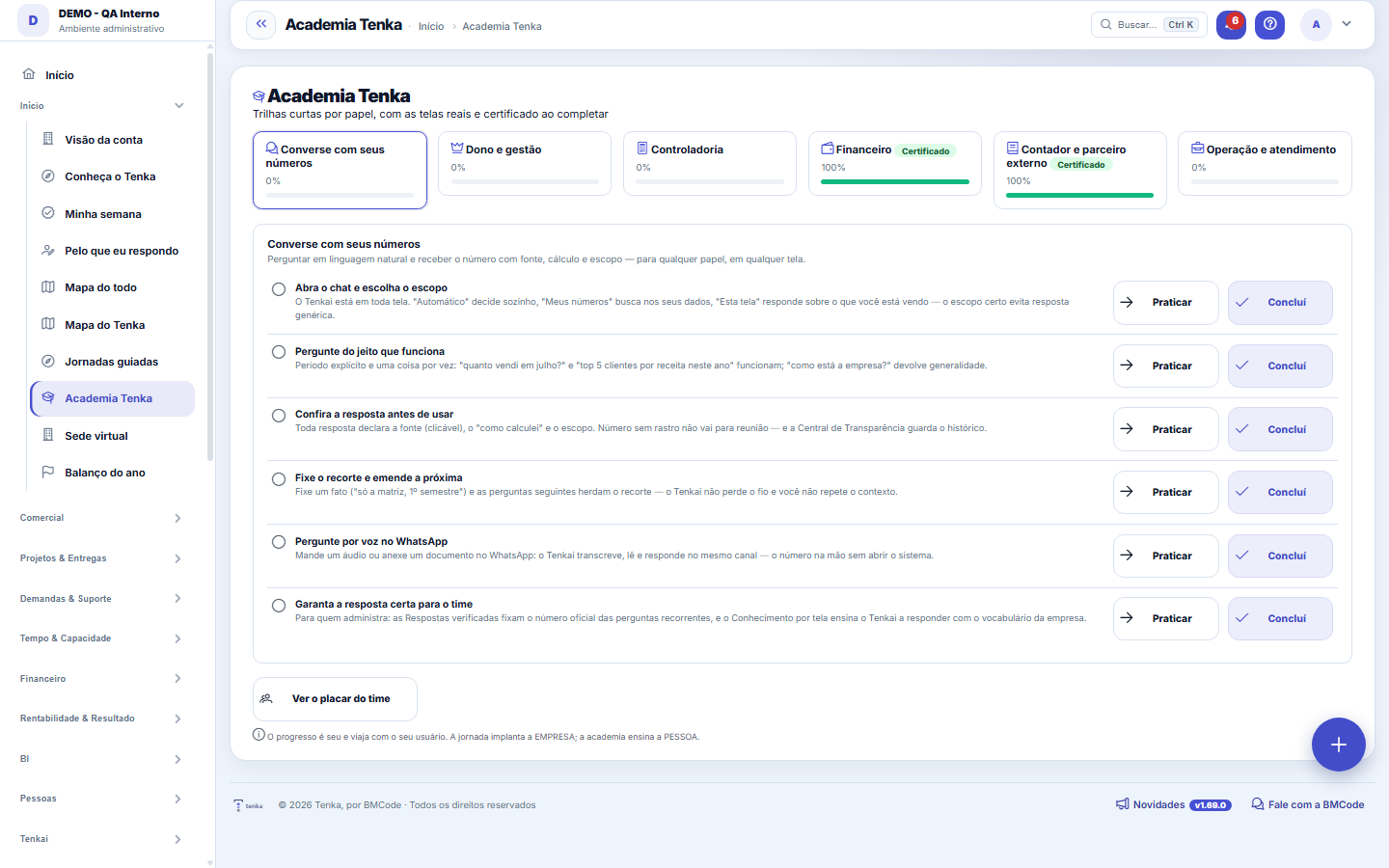Click the blue floating plus button
1389x868 pixels.
coord(1338,745)
